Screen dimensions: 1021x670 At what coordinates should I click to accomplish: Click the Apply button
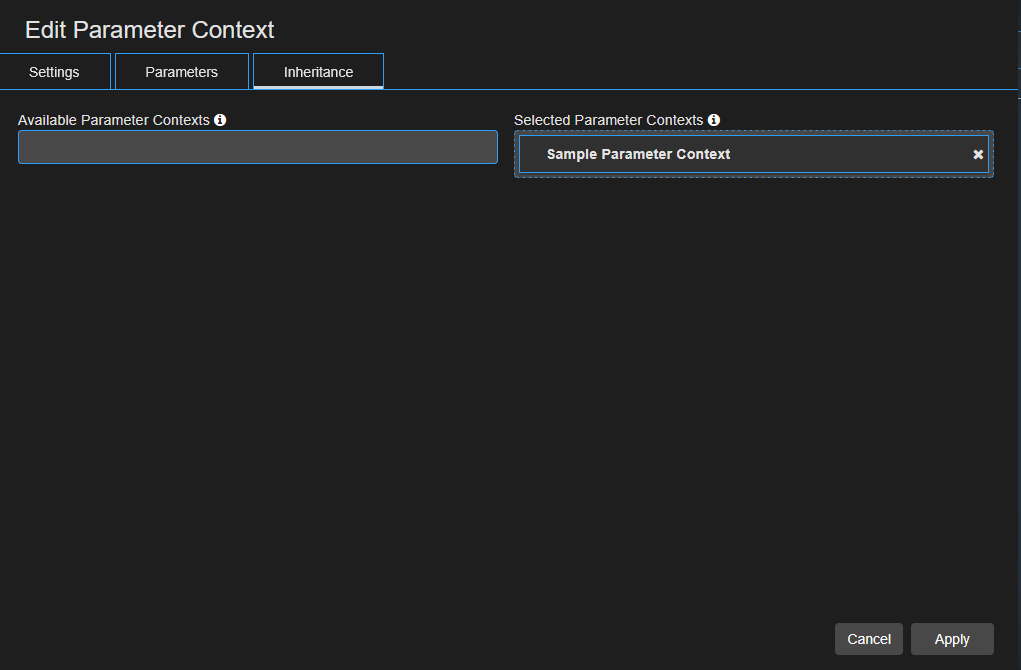[951, 638]
